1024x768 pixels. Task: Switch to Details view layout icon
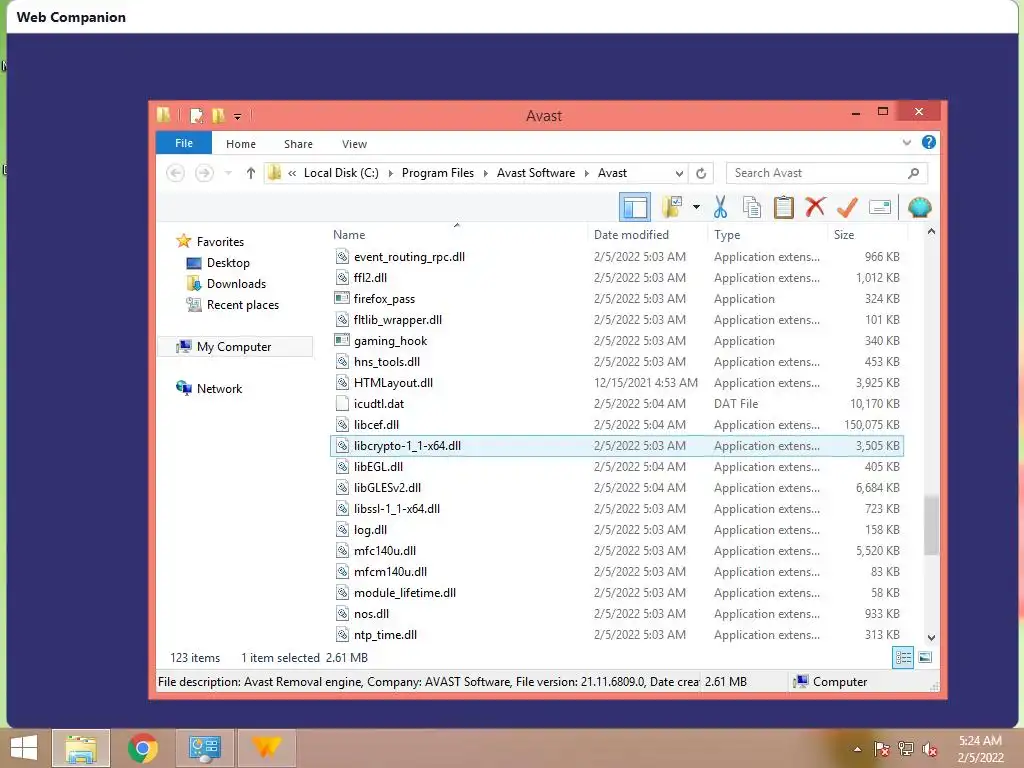coord(903,658)
